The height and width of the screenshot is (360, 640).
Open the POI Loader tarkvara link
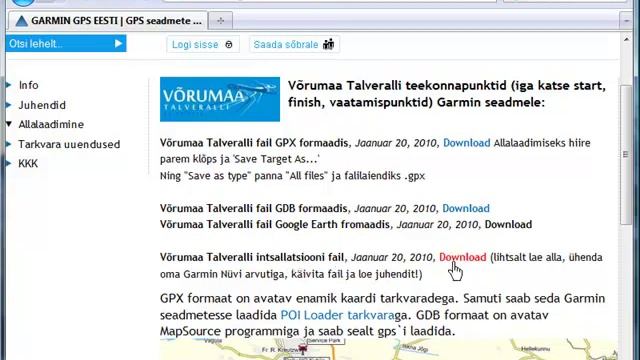coord(337,315)
